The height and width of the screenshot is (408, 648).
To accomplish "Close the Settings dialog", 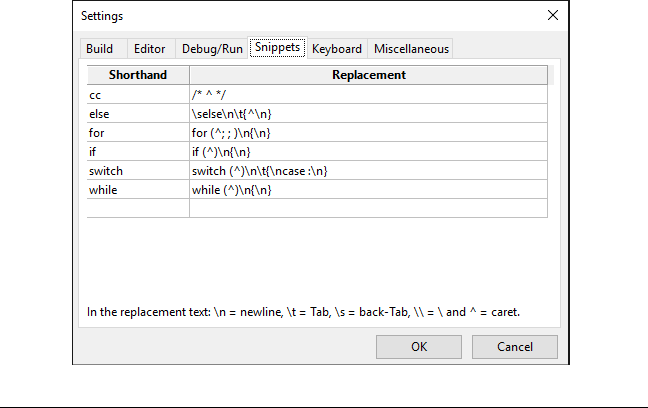I will click(553, 16).
